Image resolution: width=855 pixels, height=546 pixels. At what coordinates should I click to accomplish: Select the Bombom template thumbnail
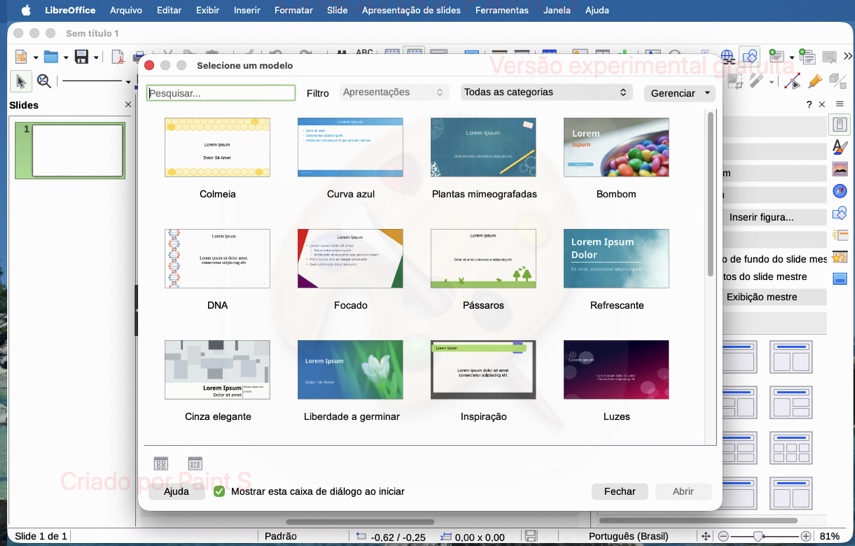click(x=616, y=147)
